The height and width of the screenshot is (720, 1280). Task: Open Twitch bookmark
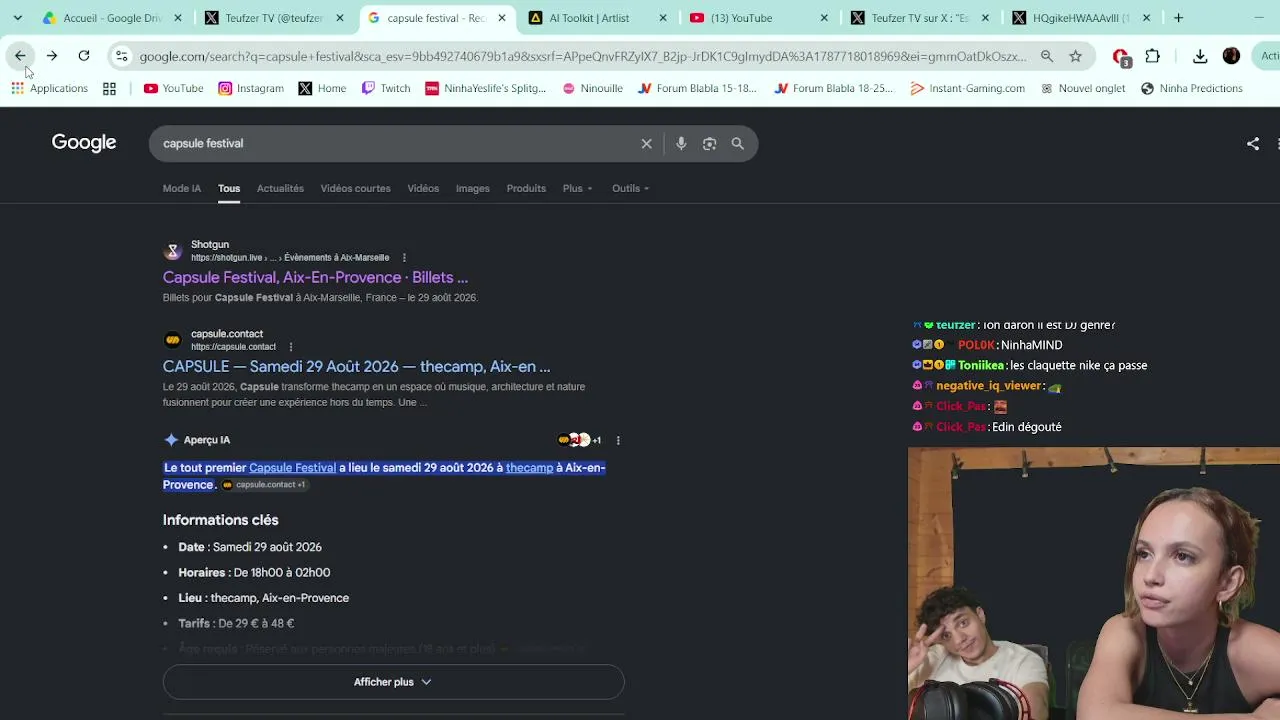click(386, 88)
